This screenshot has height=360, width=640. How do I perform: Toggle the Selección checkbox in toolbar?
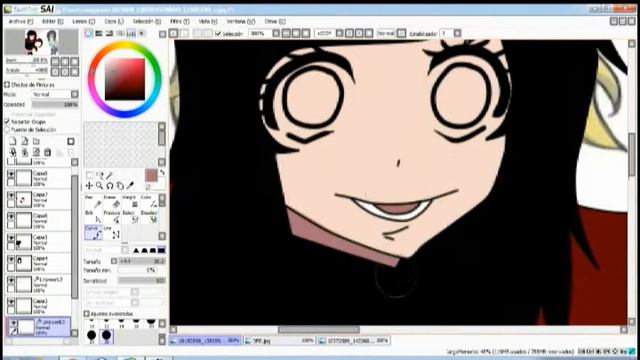pyautogui.click(x=218, y=33)
